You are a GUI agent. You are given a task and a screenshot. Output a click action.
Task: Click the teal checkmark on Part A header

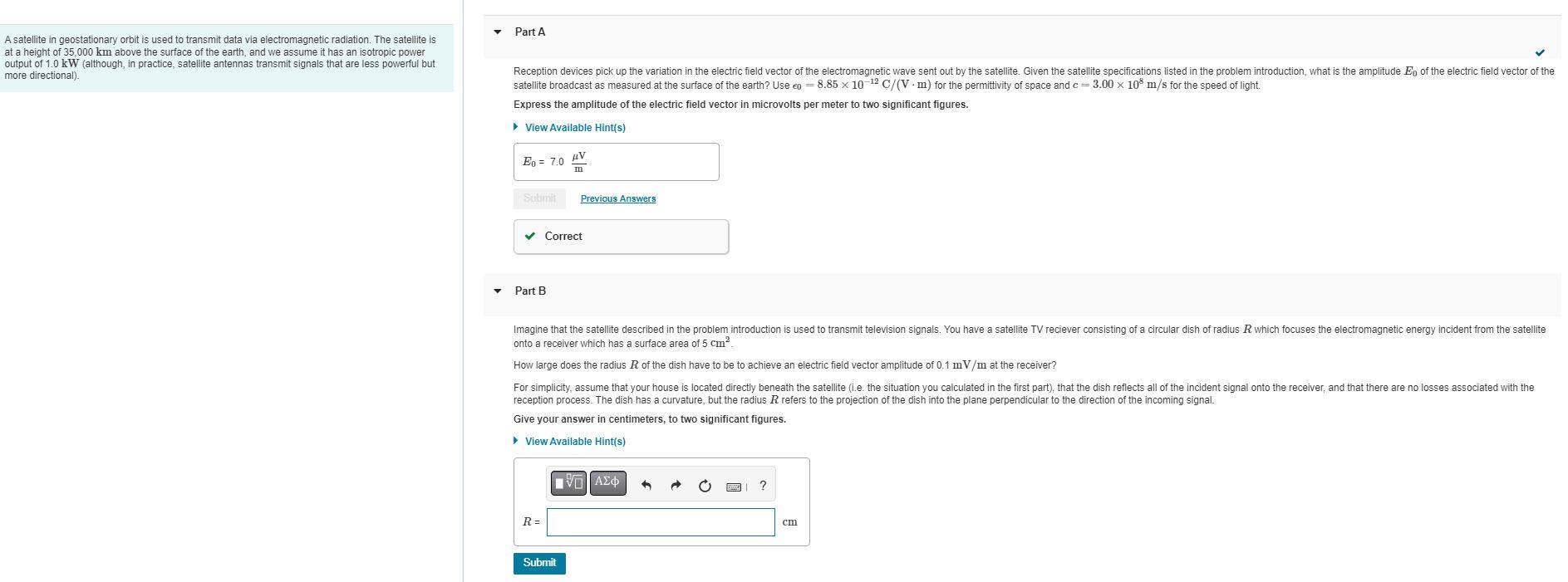[x=1541, y=51]
